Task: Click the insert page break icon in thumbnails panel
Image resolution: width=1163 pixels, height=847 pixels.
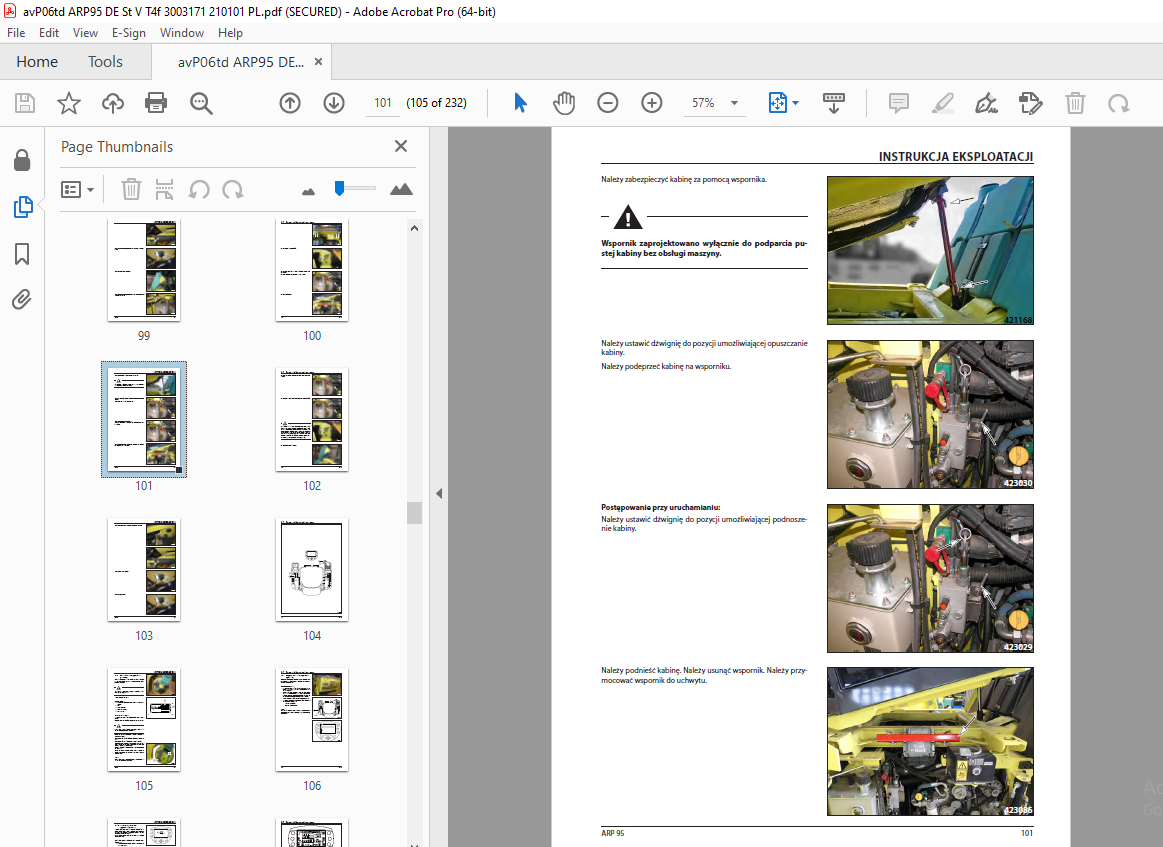Action: click(x=165, y=190)
